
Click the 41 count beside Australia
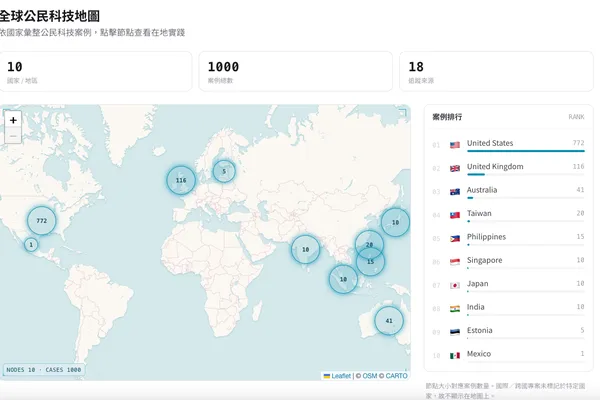pyautogui.click(x=580, y=189)
